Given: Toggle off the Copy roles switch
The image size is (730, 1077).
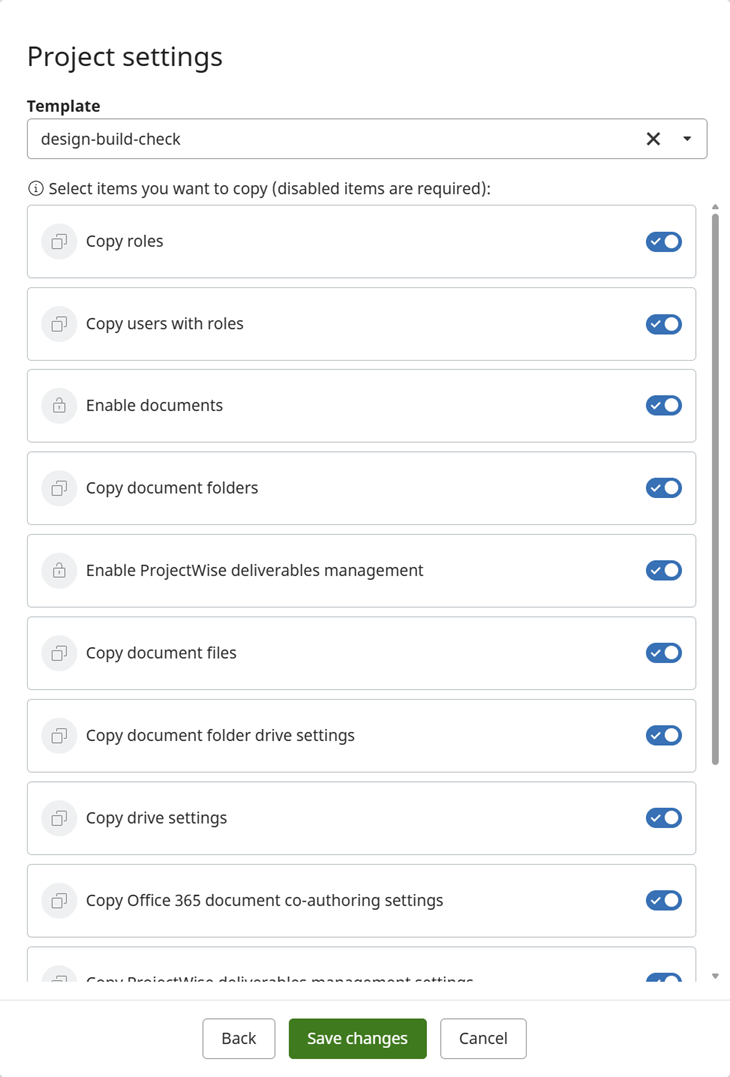Looking at the screenshot, I should 663,242.
